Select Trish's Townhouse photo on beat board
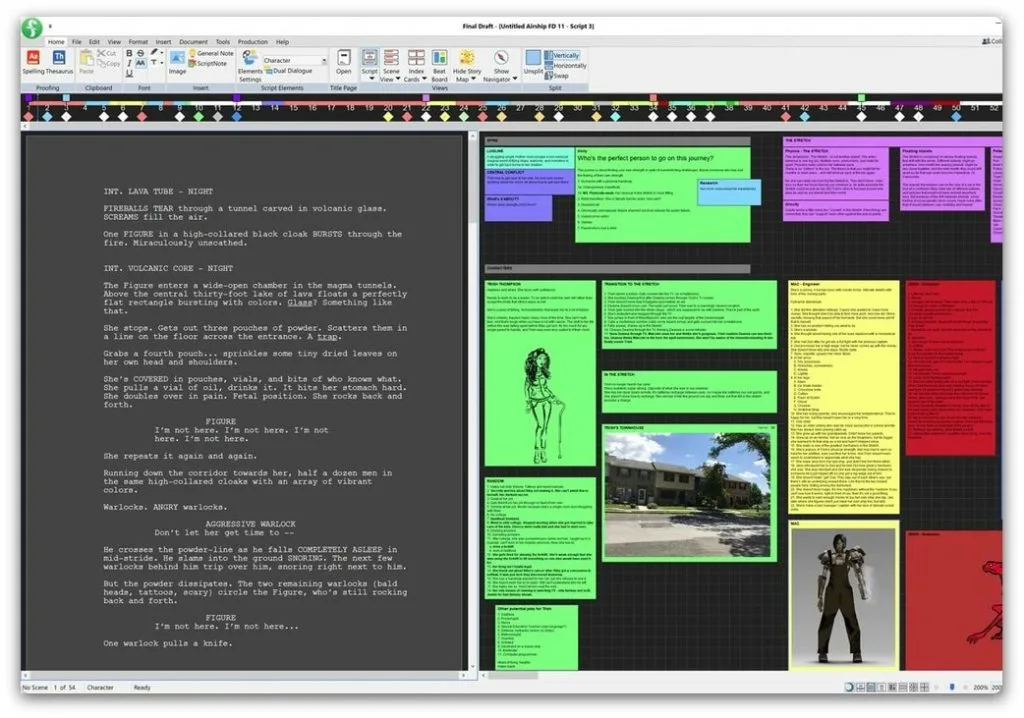 click(x=687, y=495)
